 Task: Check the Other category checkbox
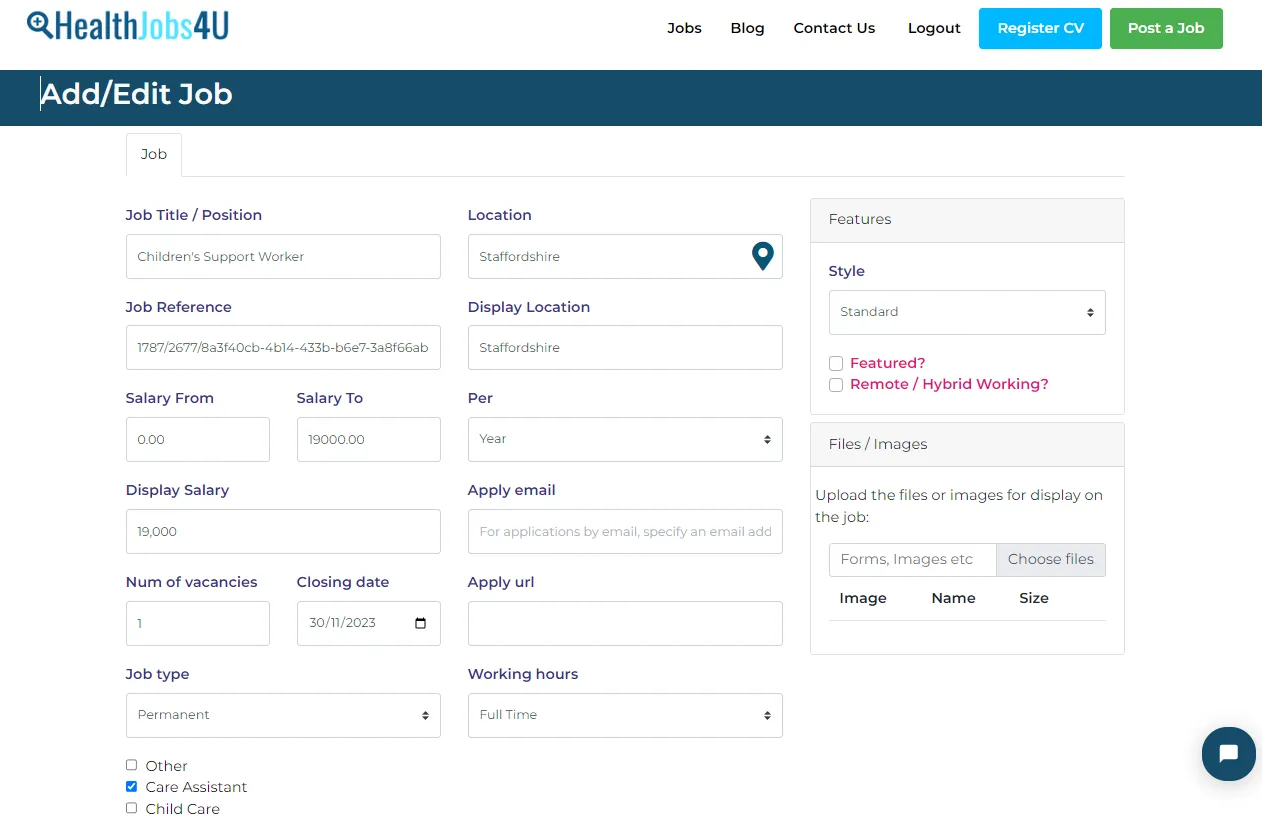[x=131, y=765]
